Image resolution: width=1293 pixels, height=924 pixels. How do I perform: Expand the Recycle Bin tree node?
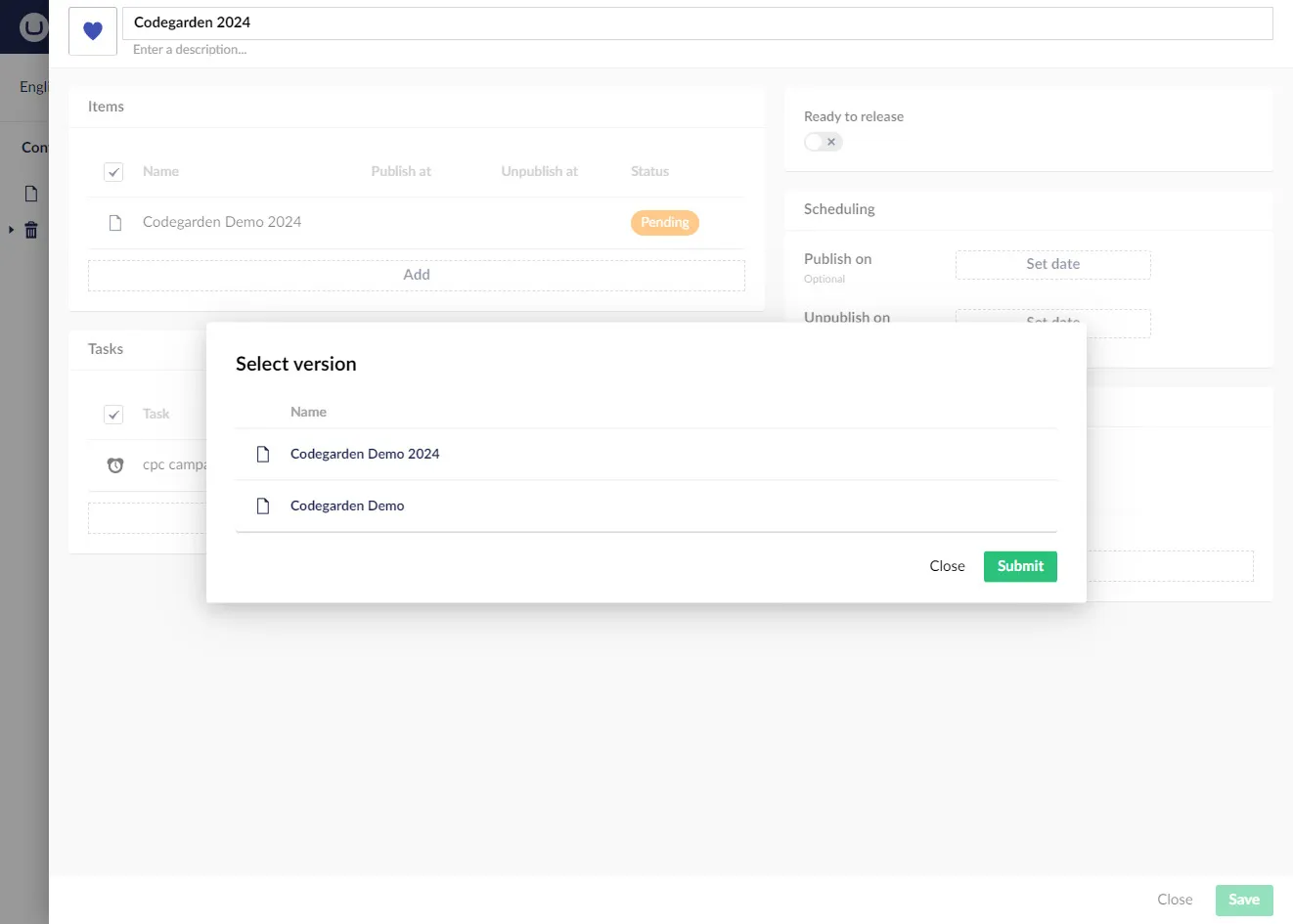[10, 229]
